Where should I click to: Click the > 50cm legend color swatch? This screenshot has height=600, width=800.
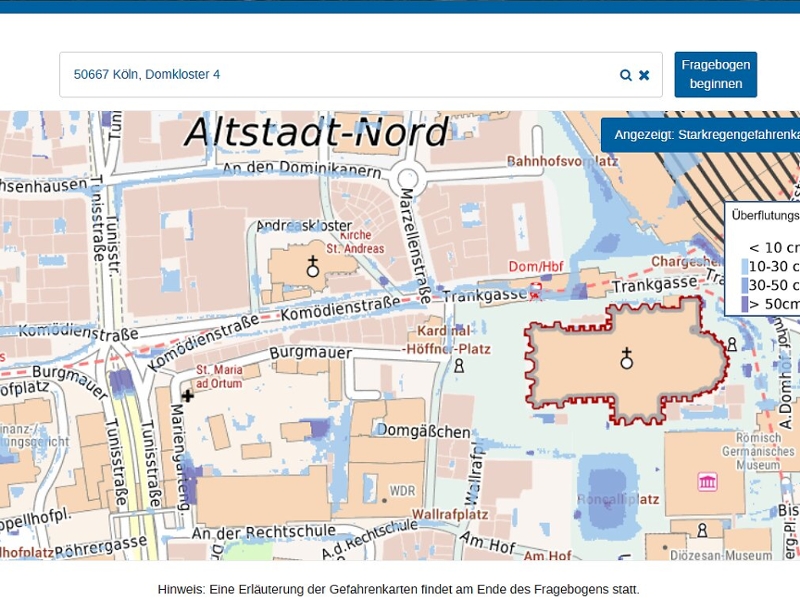point(744,304)
